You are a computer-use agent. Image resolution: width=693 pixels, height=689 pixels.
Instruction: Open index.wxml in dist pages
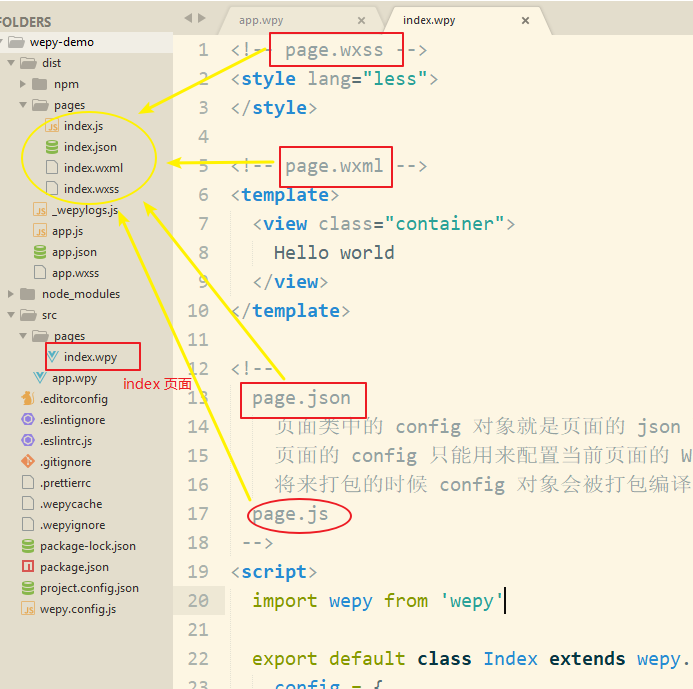[93, 168]
